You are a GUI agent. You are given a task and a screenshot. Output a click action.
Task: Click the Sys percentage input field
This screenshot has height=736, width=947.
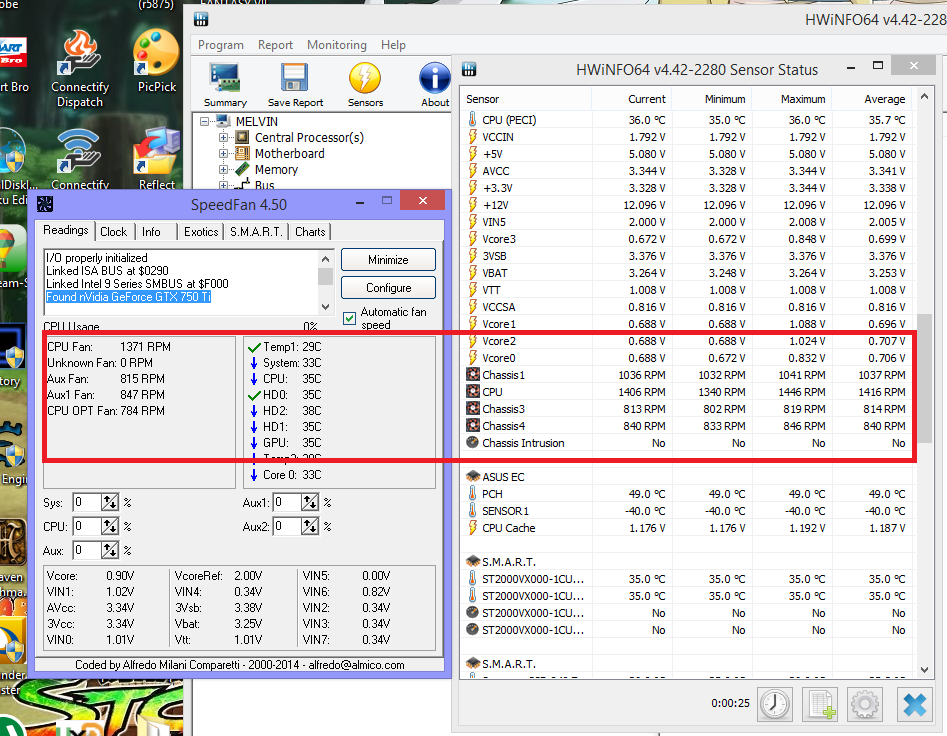tap(88, 502)
